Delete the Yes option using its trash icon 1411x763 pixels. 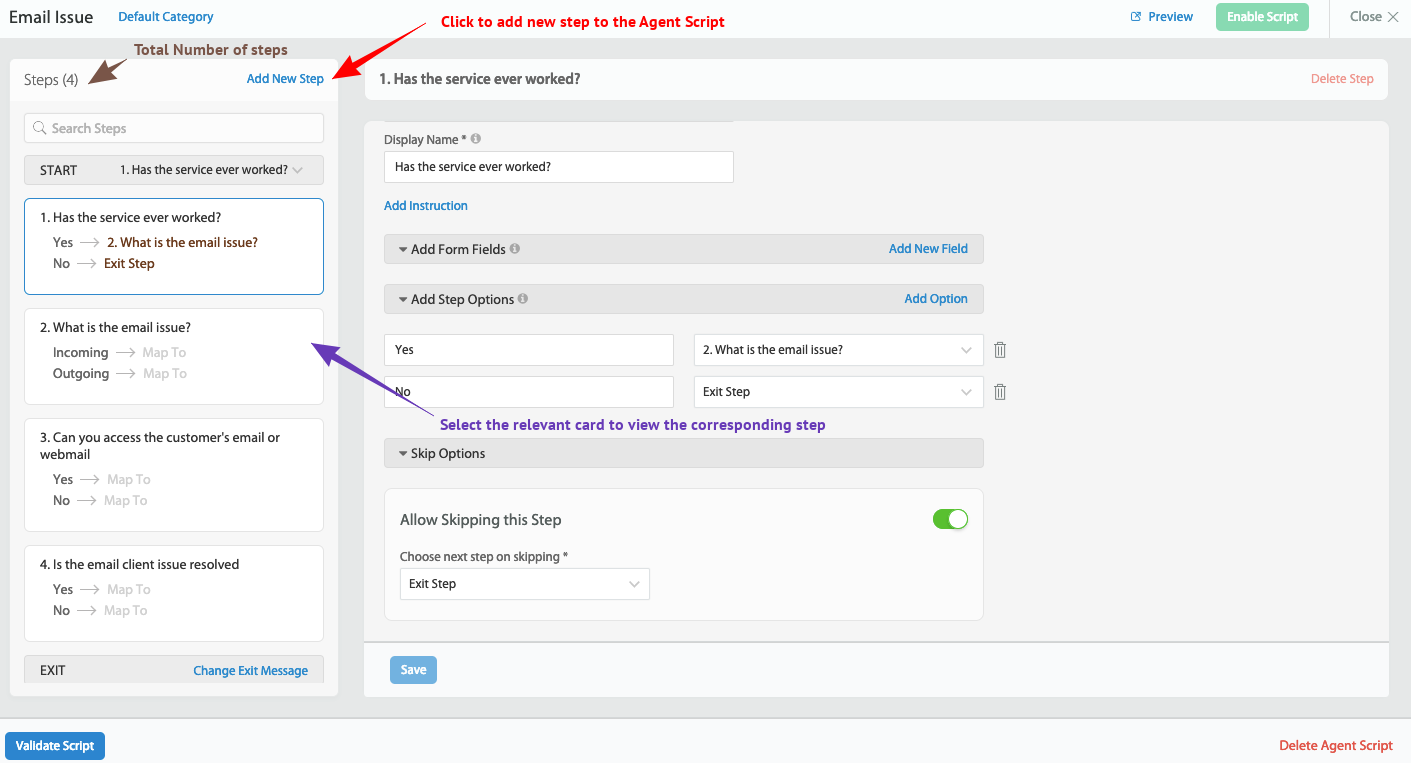coord(999,349)
